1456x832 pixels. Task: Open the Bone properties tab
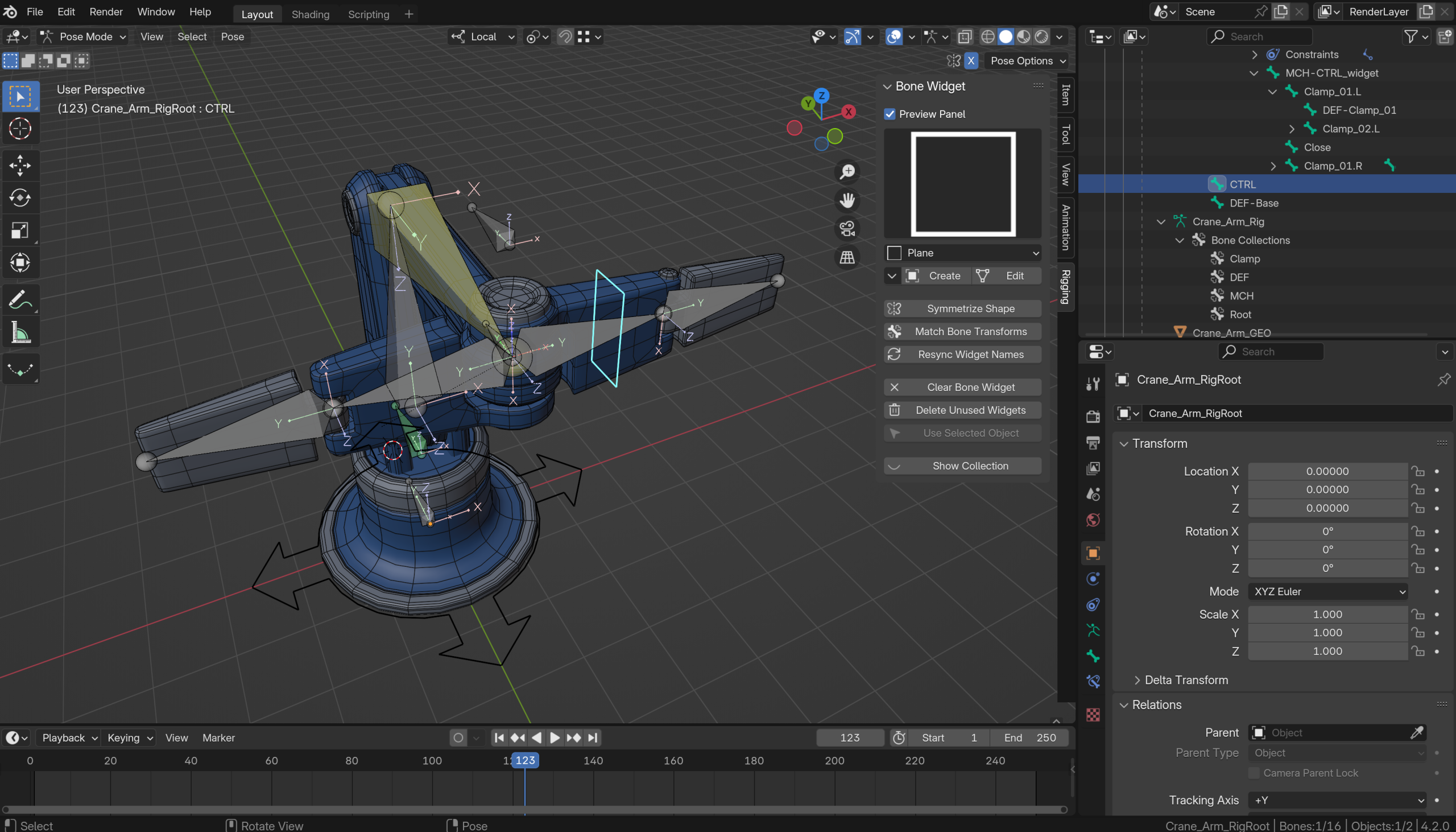(1093, 656)
